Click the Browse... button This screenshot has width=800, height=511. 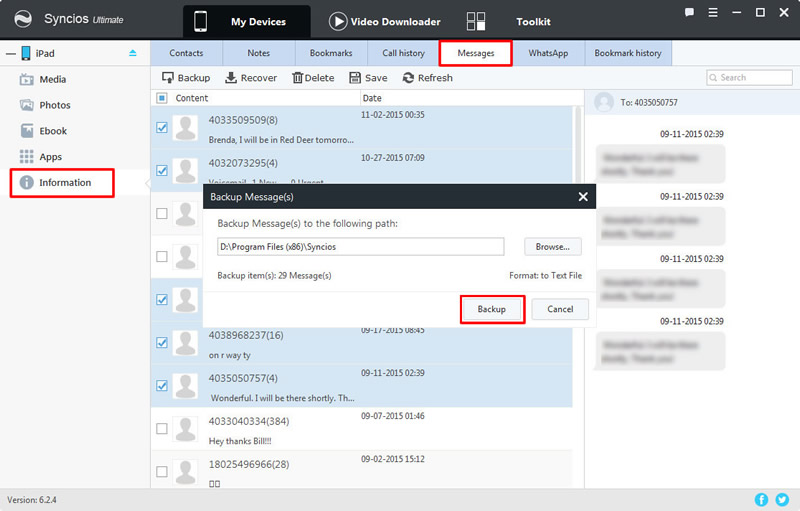(x=553, y=247)
